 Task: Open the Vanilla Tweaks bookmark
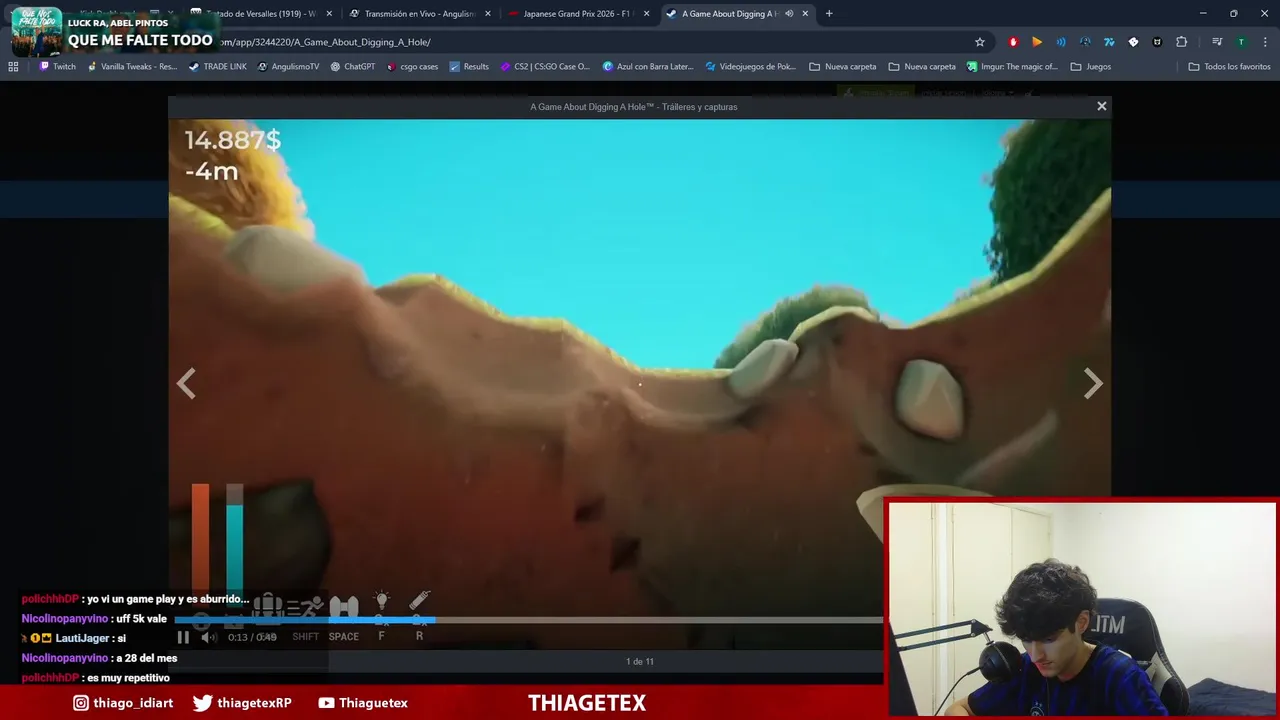[132, 67]
